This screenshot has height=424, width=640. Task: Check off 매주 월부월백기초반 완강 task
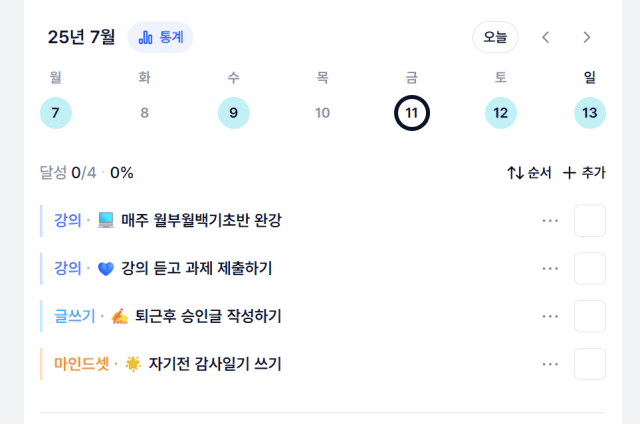[x=590, y=220]
